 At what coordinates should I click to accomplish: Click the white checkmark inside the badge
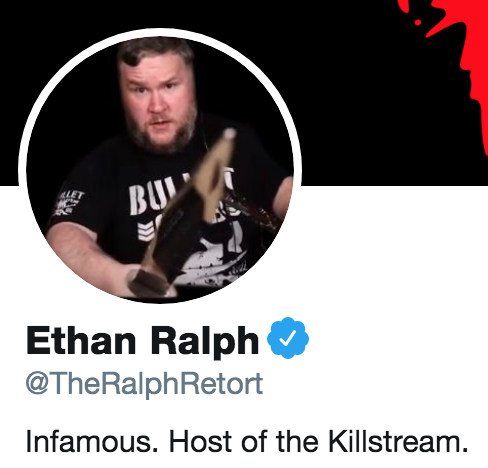point(287,338)
